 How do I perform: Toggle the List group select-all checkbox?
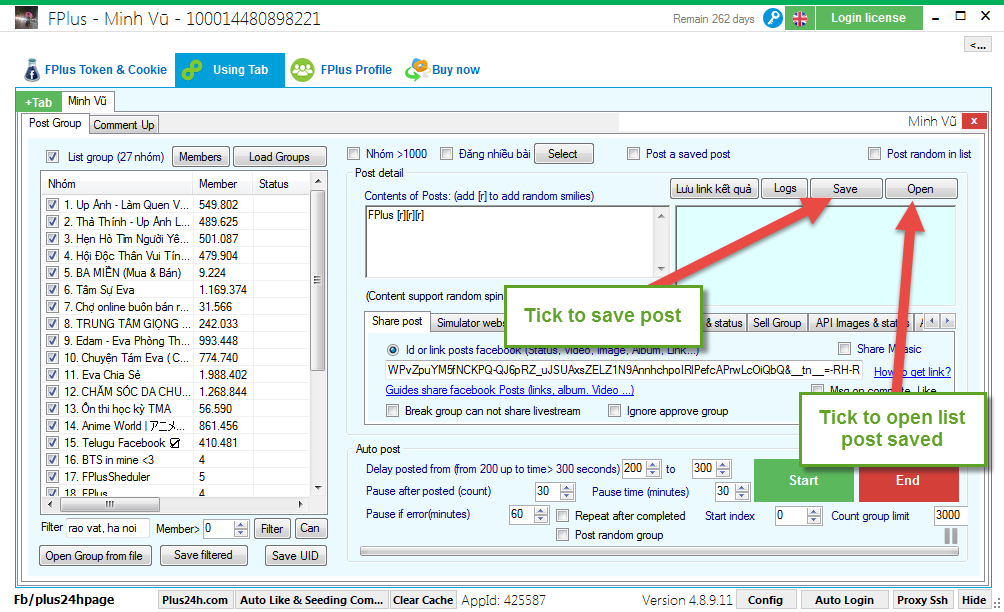pos(53,156)
